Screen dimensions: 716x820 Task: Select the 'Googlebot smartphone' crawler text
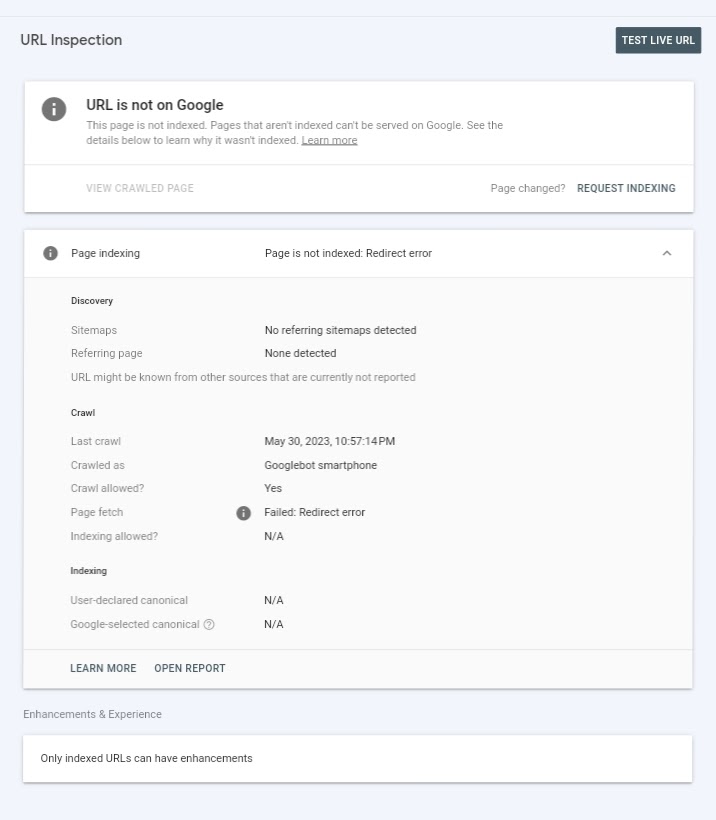321,465
